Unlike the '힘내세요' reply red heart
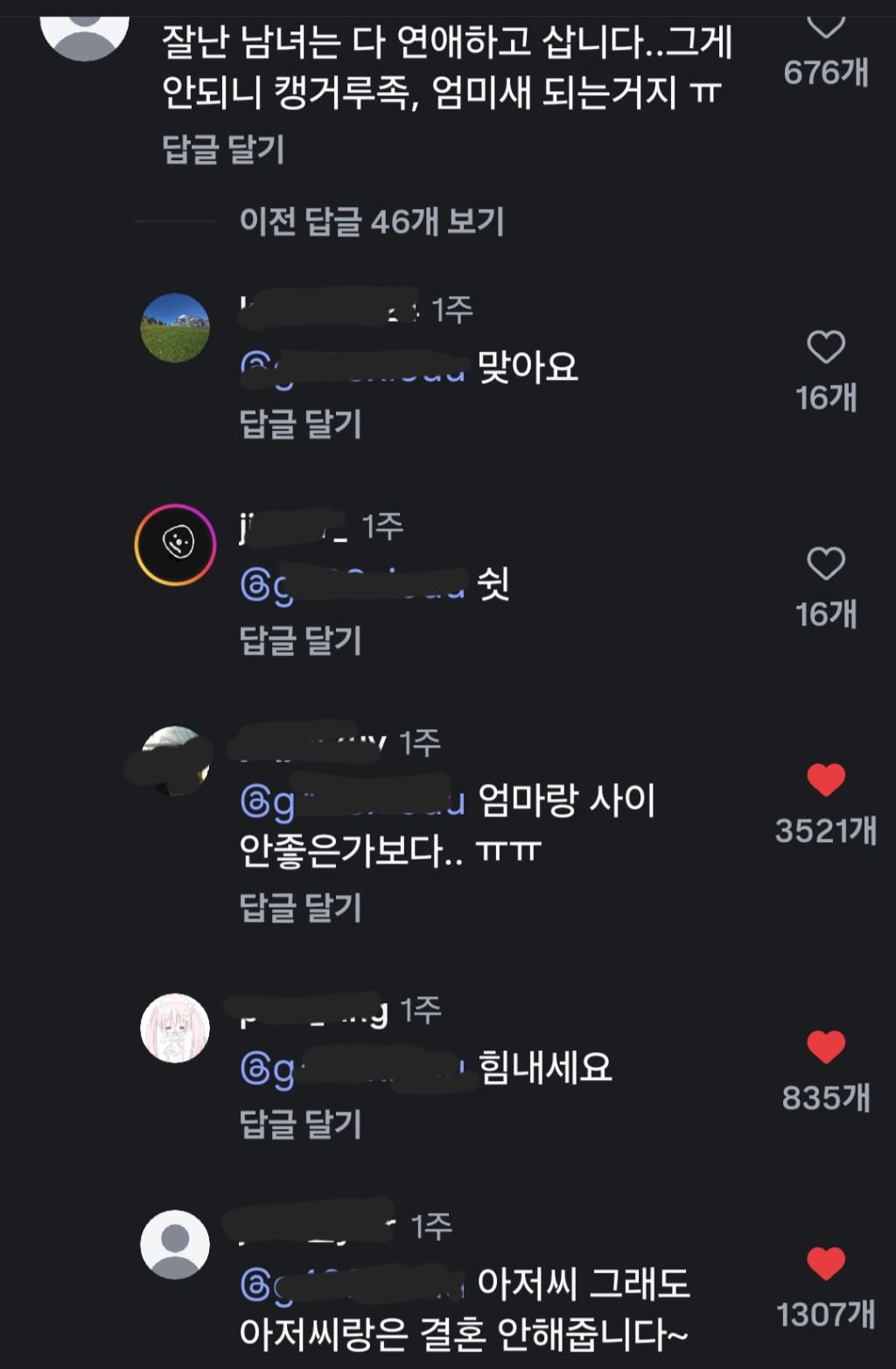Screen dimensions: 896x1369 tap(826, 1047)
